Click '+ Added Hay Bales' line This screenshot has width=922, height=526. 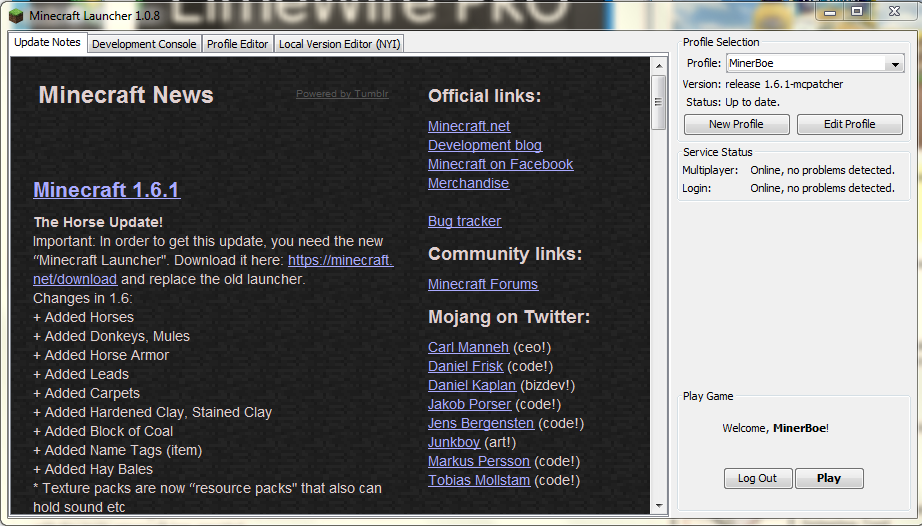pos(93,469)
